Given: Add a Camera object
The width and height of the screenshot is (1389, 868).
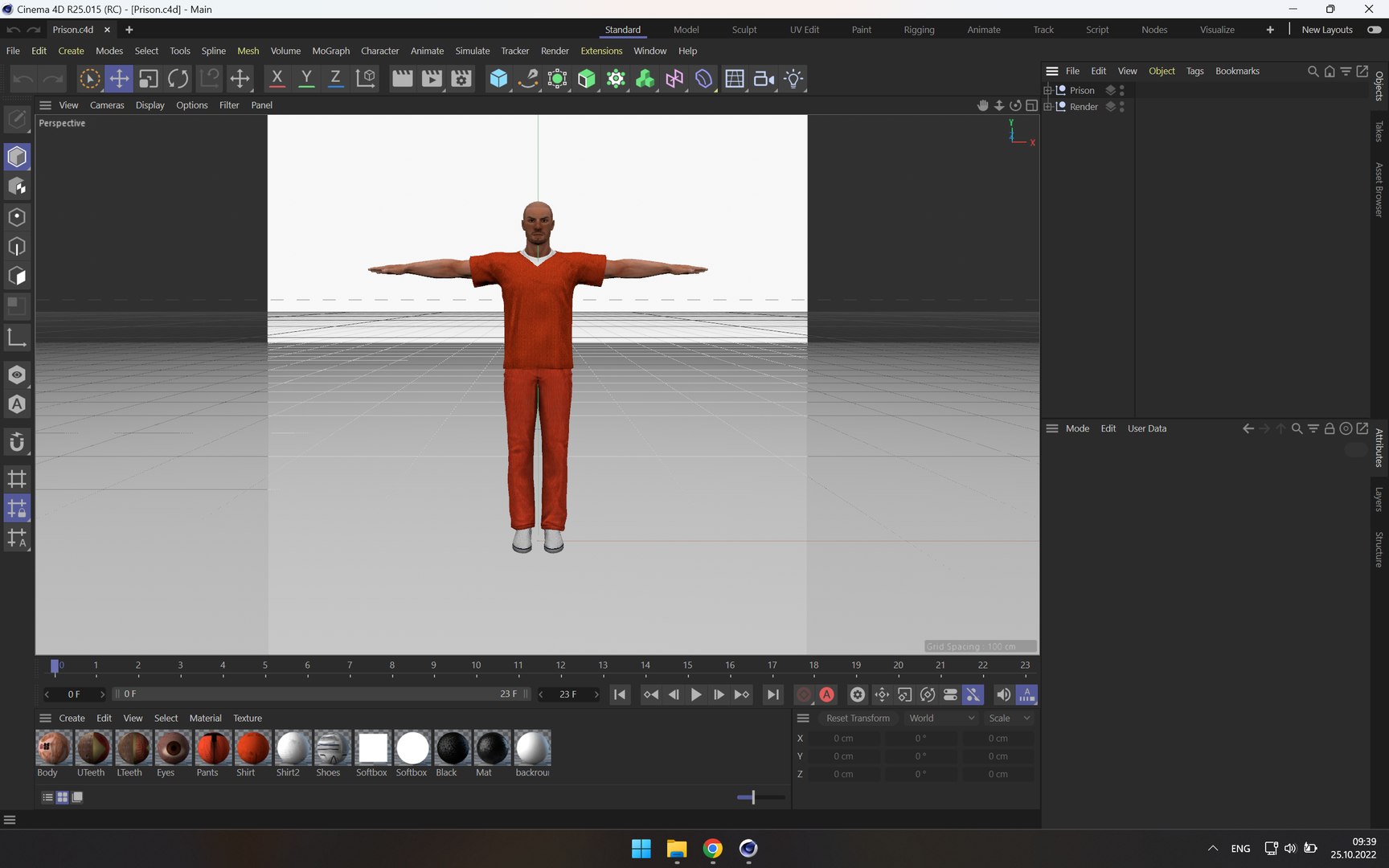Looking at the screenshot, I should pyautogui.click(x=764, y=79).
